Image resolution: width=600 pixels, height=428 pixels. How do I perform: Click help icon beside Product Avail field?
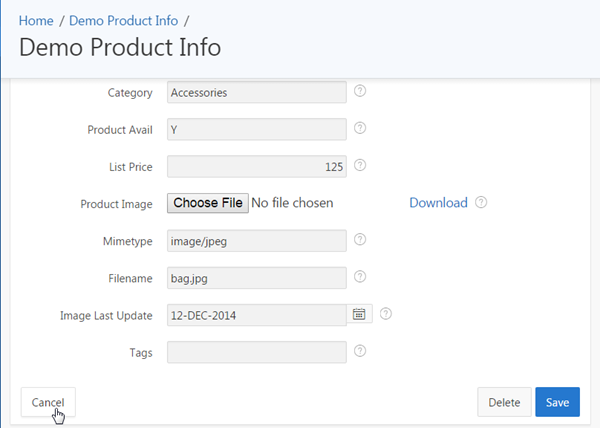tap(360, 128)
